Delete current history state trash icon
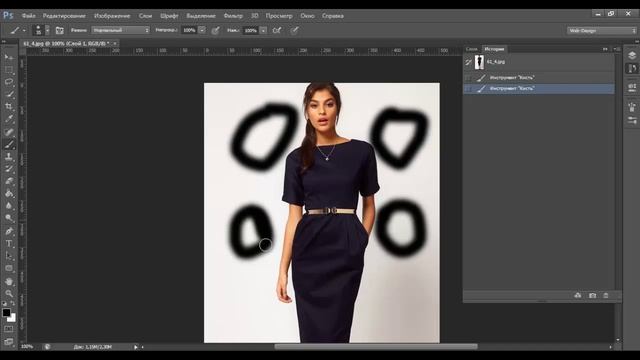640x360 pixels. 606,295
